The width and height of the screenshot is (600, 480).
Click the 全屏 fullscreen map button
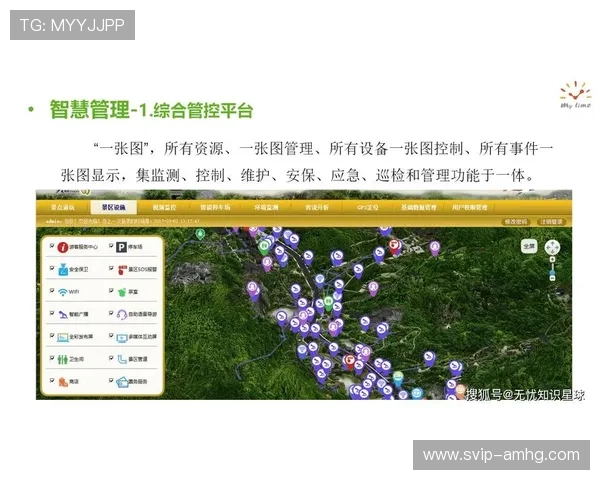coord(529,247)
